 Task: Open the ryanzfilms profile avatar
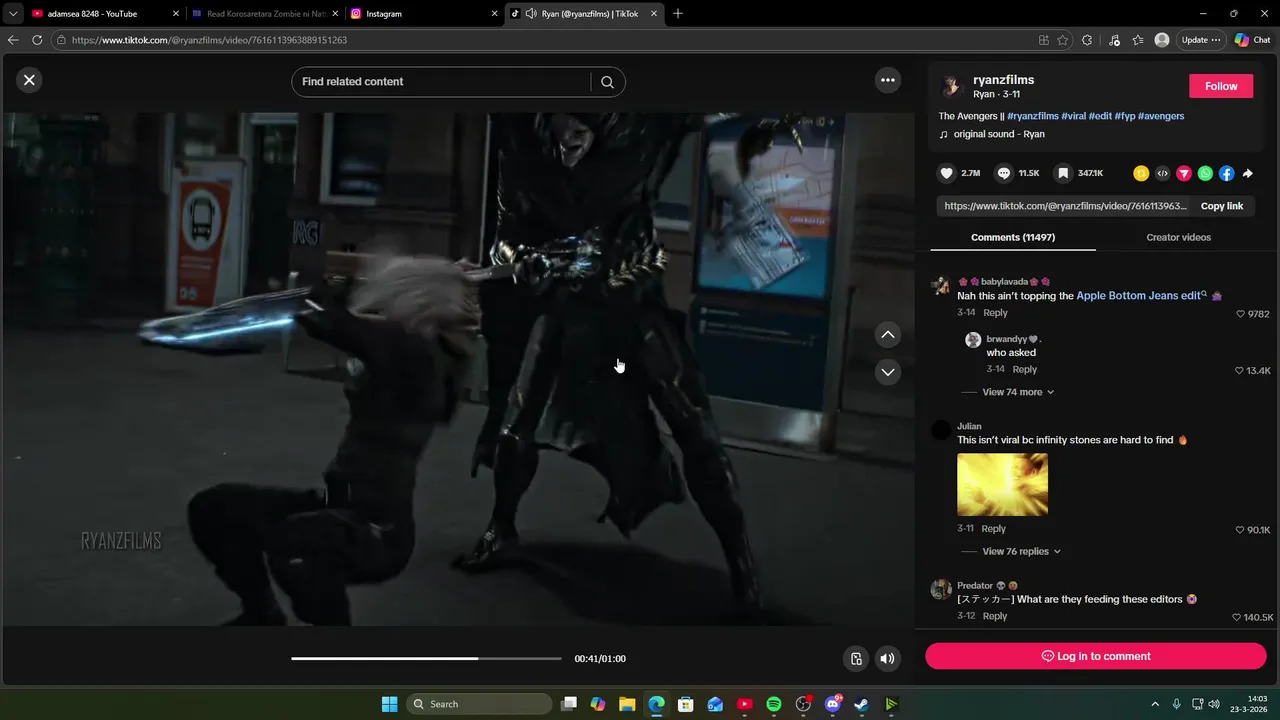pos(951,86)
